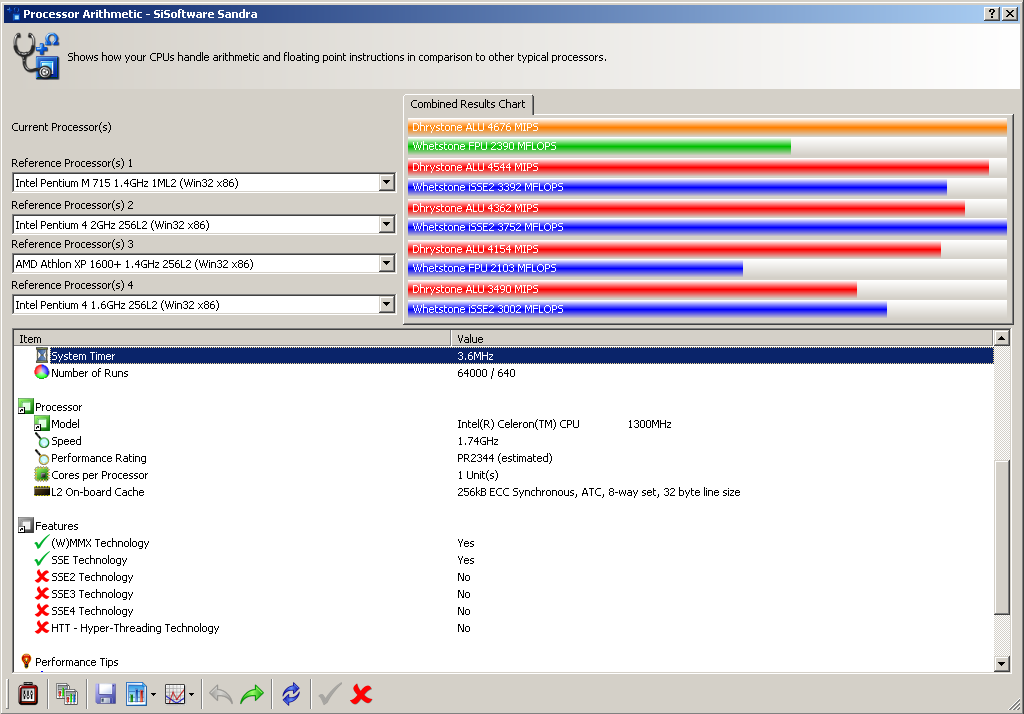Click the System Timer row icon
The width and height of the screenshot is (1024, 714).
pos(42,355)
